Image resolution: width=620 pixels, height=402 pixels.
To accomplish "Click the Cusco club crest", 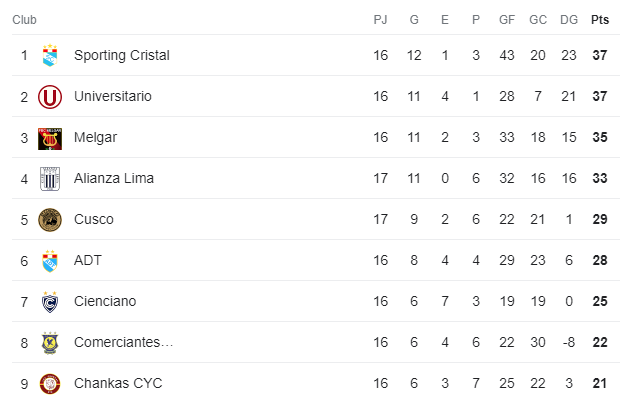I will pos(50,220).
